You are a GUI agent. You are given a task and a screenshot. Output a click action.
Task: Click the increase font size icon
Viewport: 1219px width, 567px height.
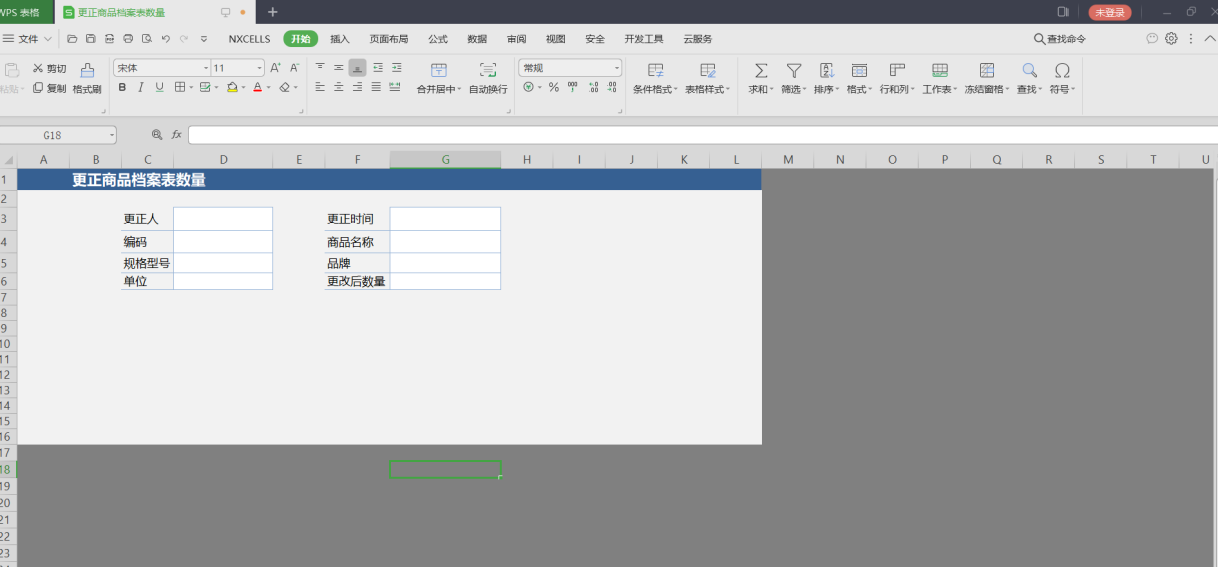276,68
